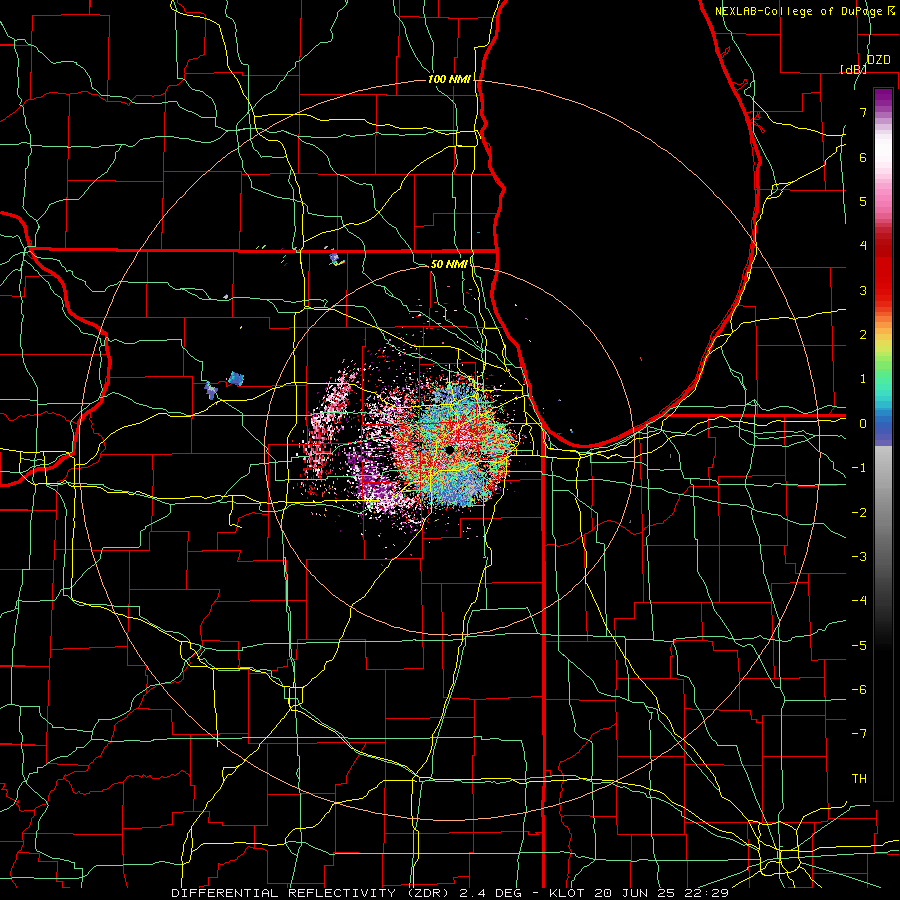This screenshot has height=900, width=900.
Task: Click the 6 value on the color scale
Action: coord(863,157)
